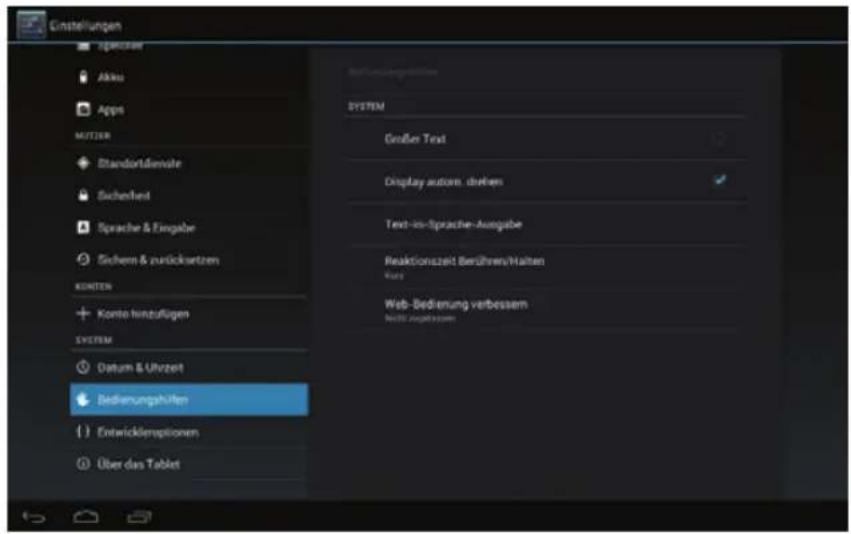Click the Akku battery icon
851x534 pixels.
83,77
